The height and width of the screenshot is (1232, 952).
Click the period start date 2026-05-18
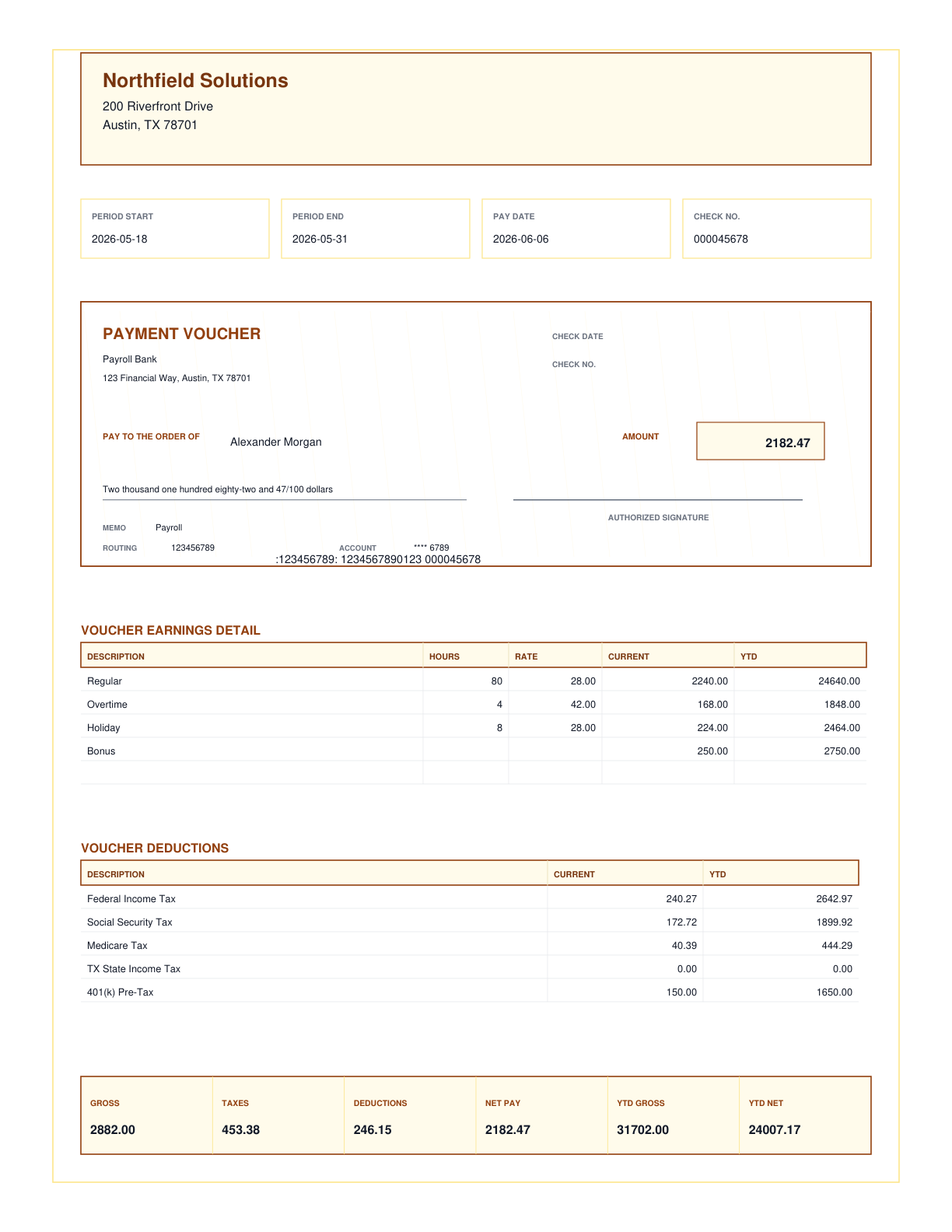point(120,240)
